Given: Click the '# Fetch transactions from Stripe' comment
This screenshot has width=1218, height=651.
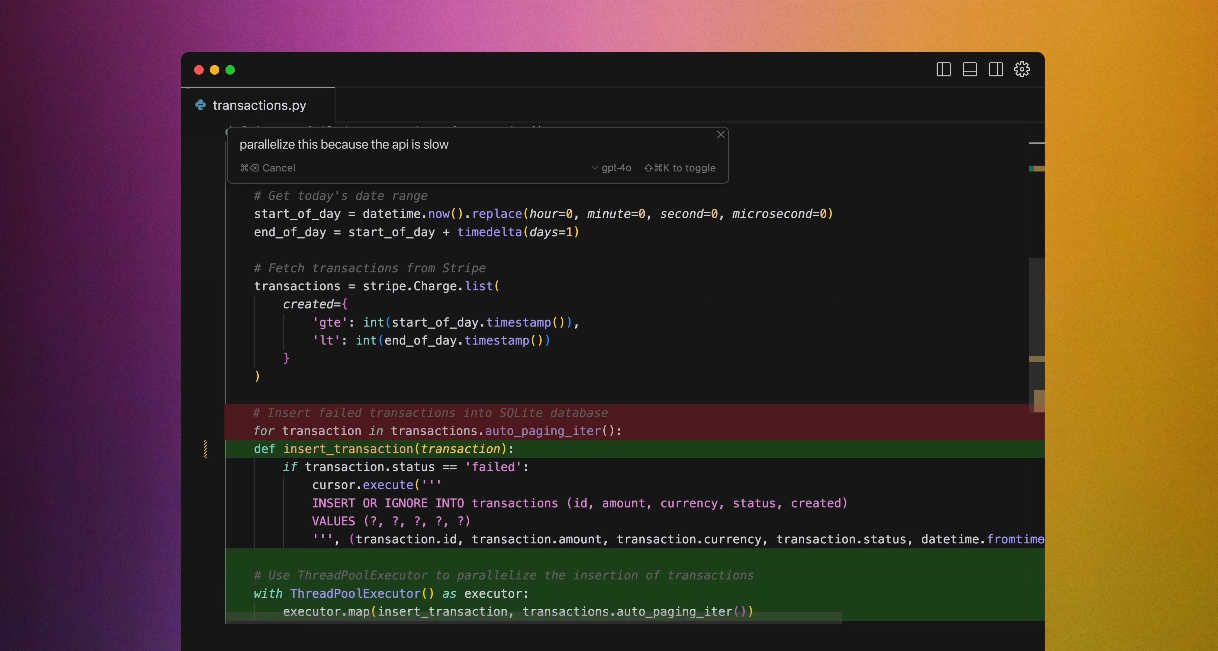Looking at the screenshot, I should point(370,268).
